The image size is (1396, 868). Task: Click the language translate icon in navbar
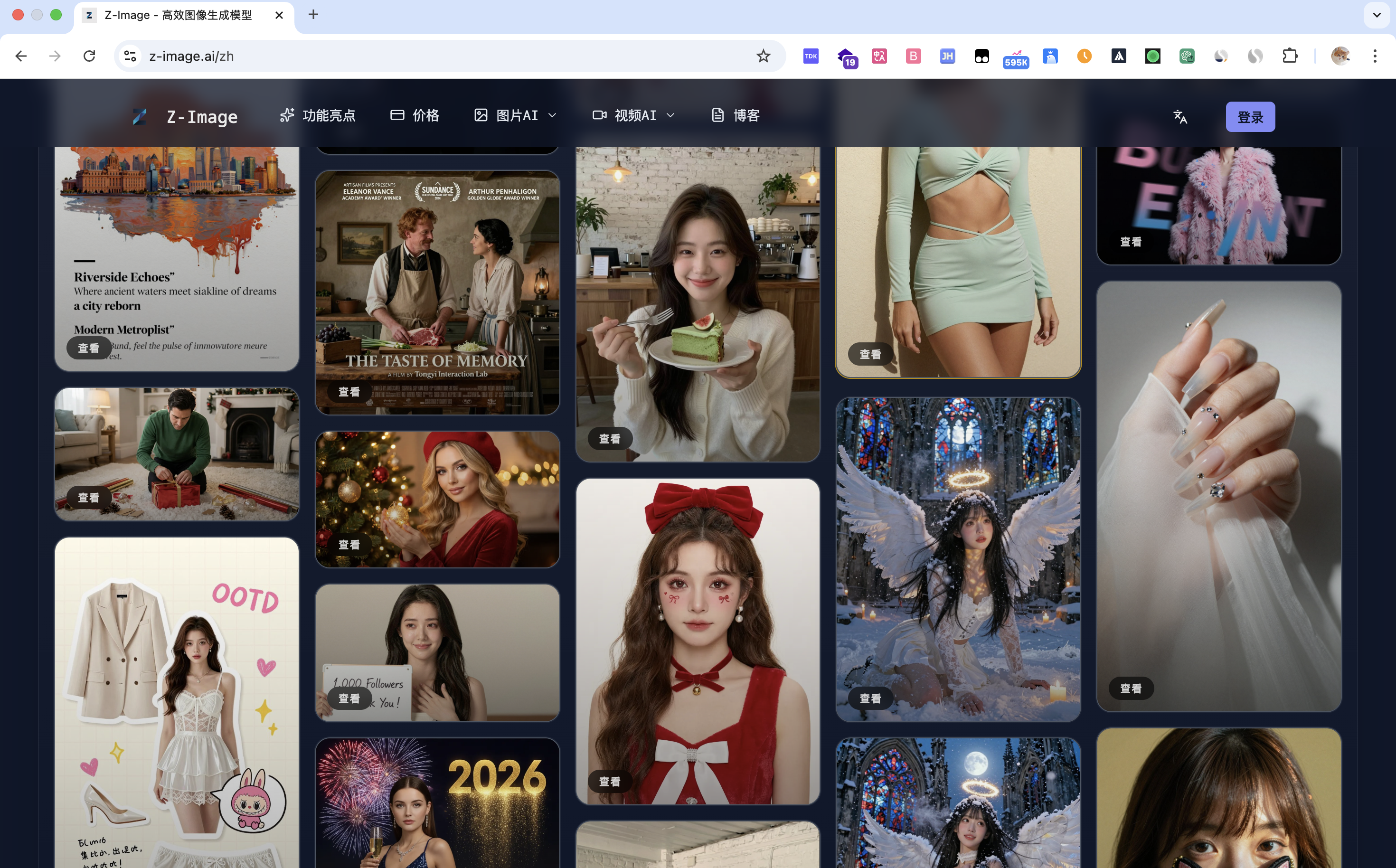click(x=1179, y=116)
